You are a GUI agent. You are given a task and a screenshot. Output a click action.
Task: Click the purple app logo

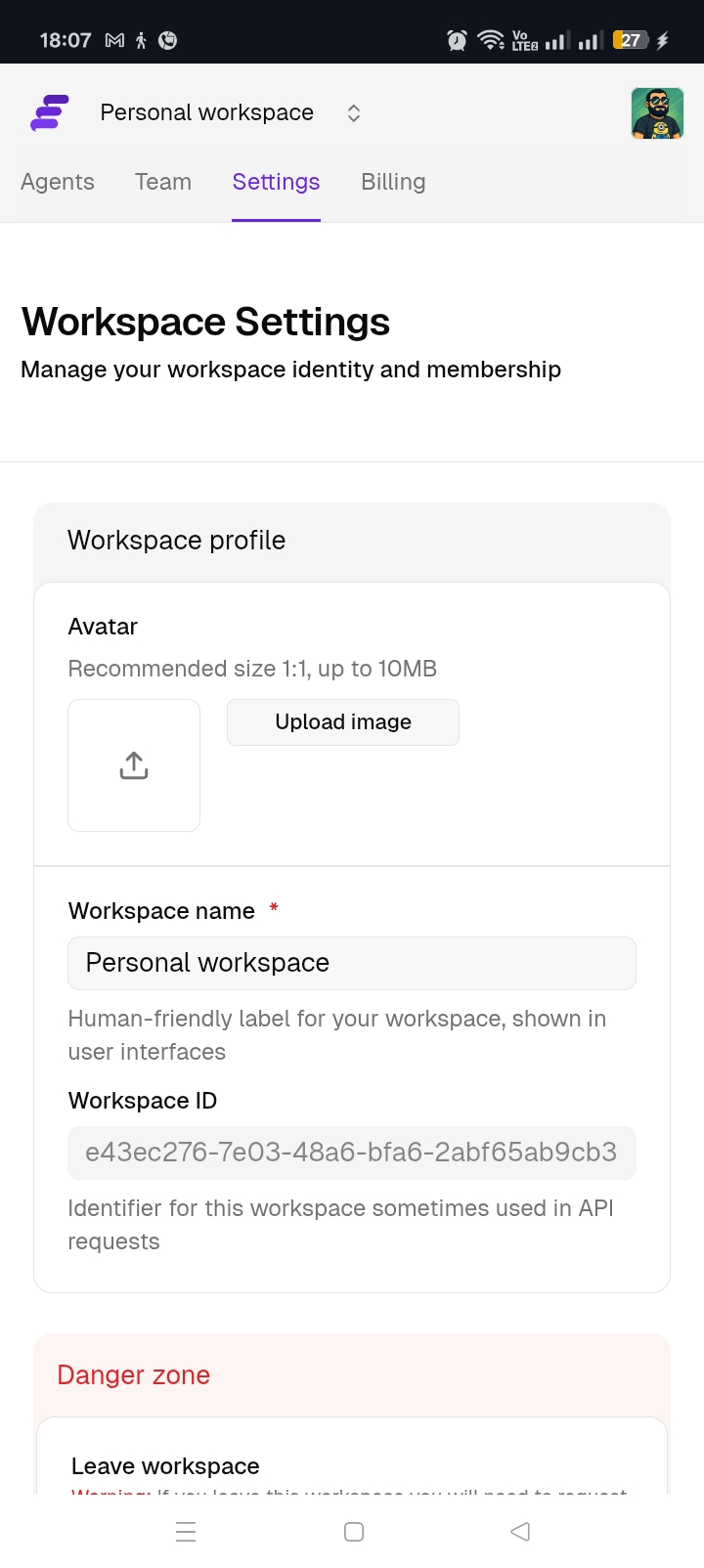click(49, 112)
